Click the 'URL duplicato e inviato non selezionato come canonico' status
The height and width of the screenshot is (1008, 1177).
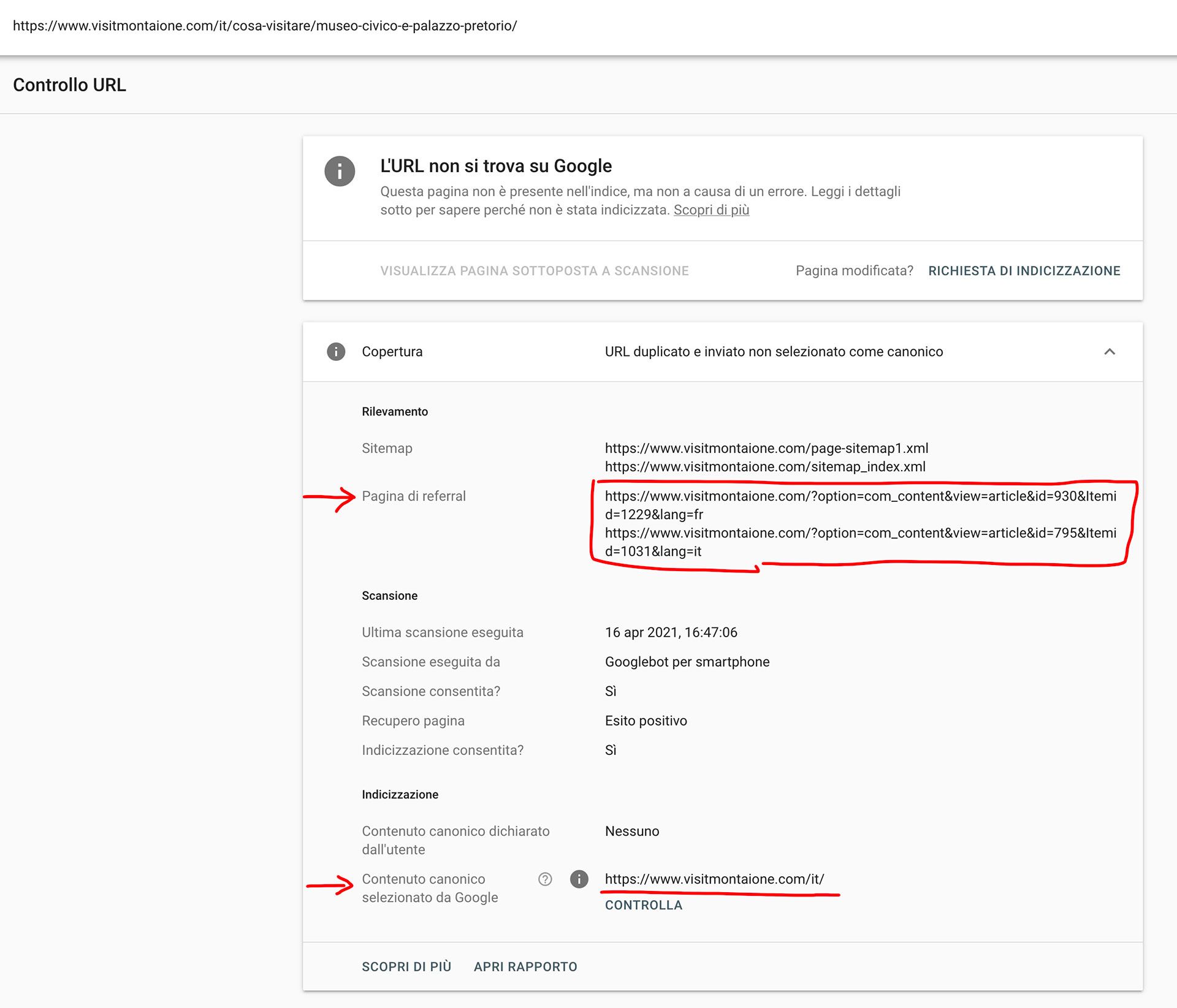point(774,352)
